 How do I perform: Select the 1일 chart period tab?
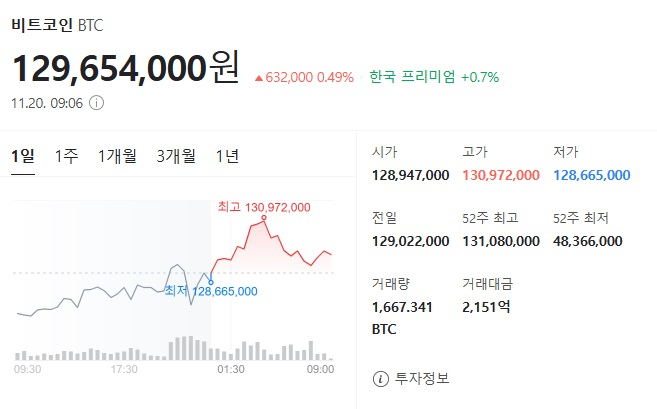tap(23, 156)
